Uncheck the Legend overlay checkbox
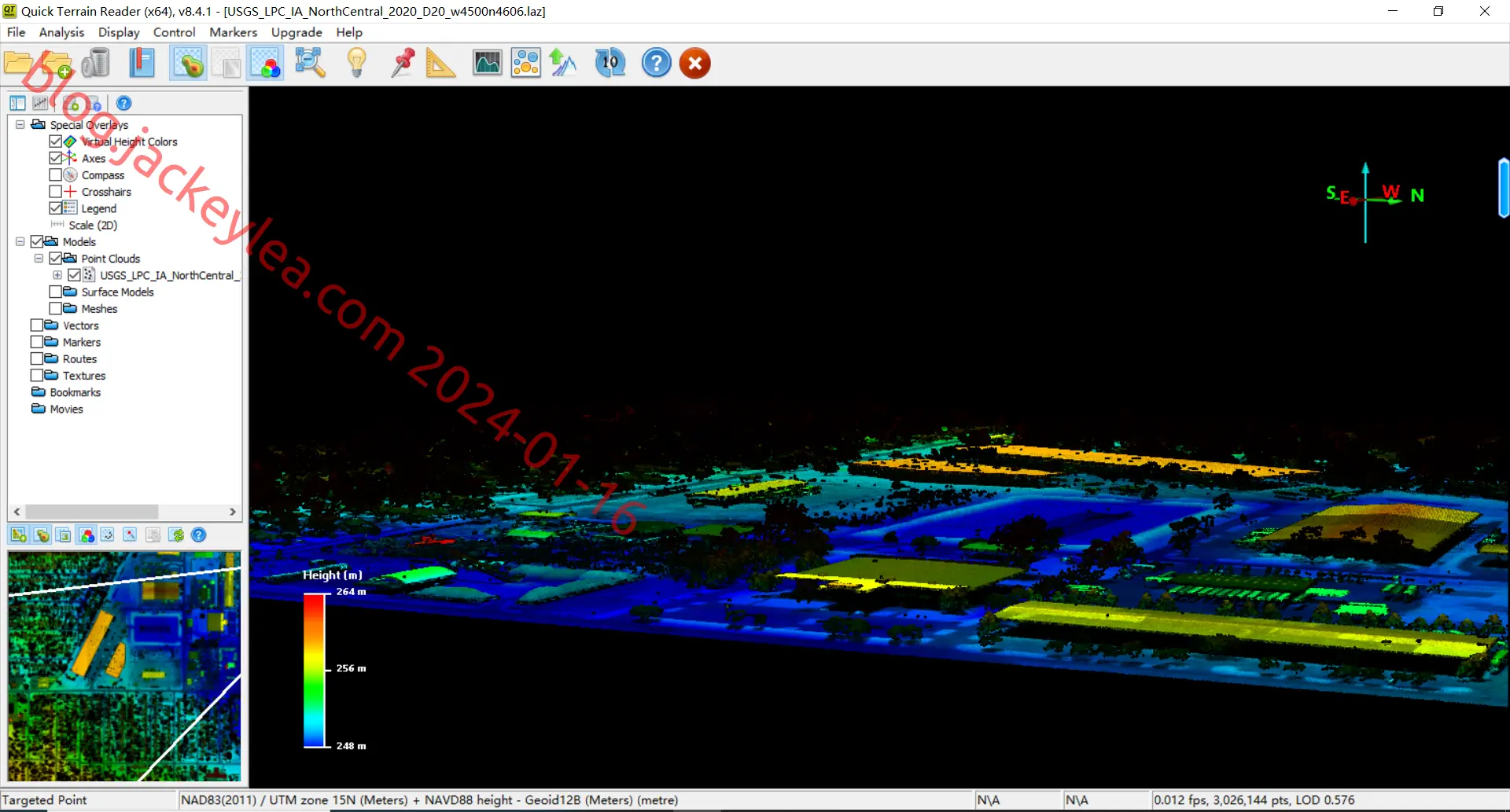The width and height of the screenshot is (1510, 812). pyautogui.click(x=56, y=208)
